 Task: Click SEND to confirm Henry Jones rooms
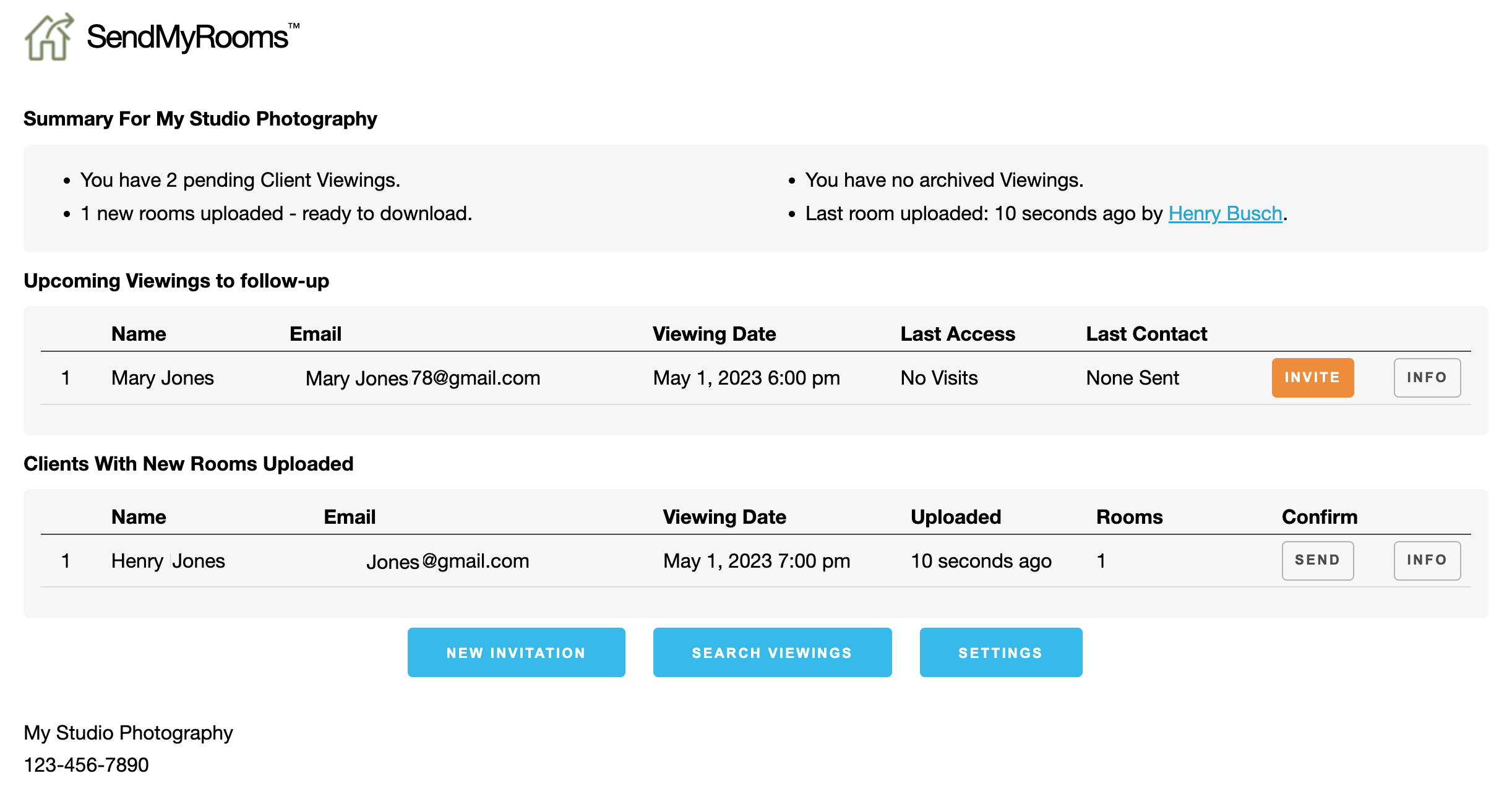[x=1317, y=560]
